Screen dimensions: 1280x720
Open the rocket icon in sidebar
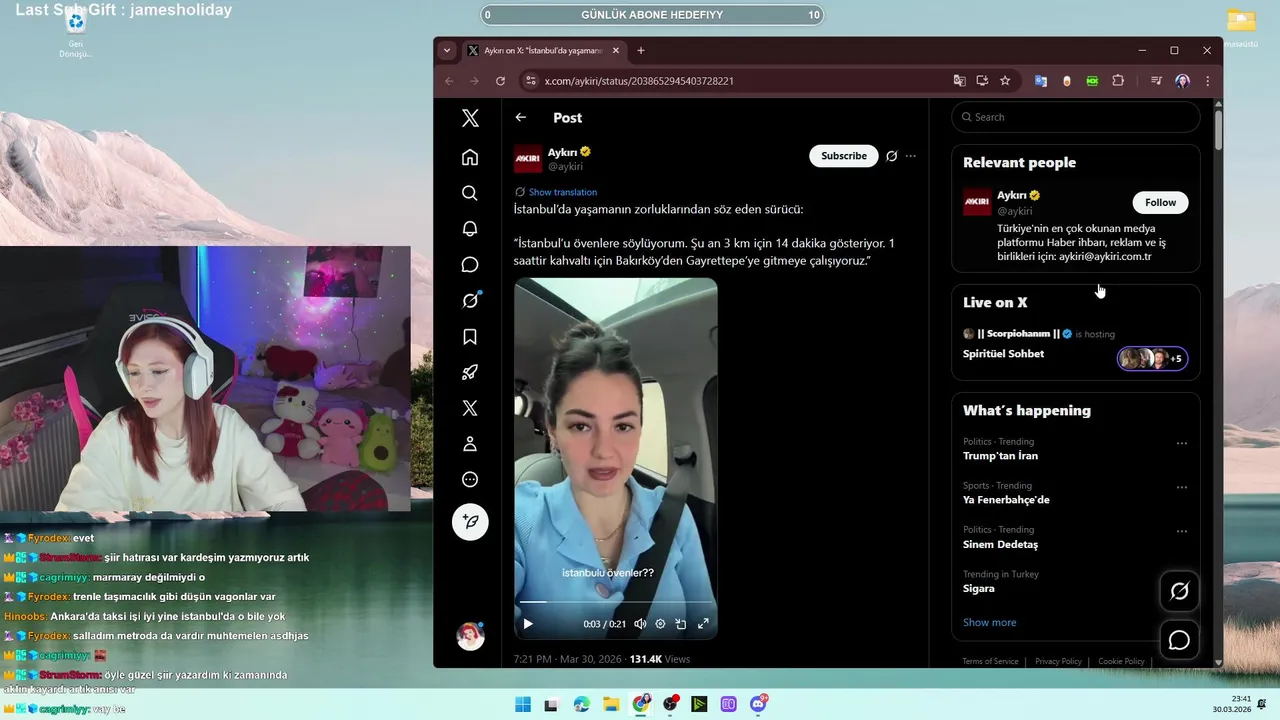pyautogui.click(x=470, y=372)
